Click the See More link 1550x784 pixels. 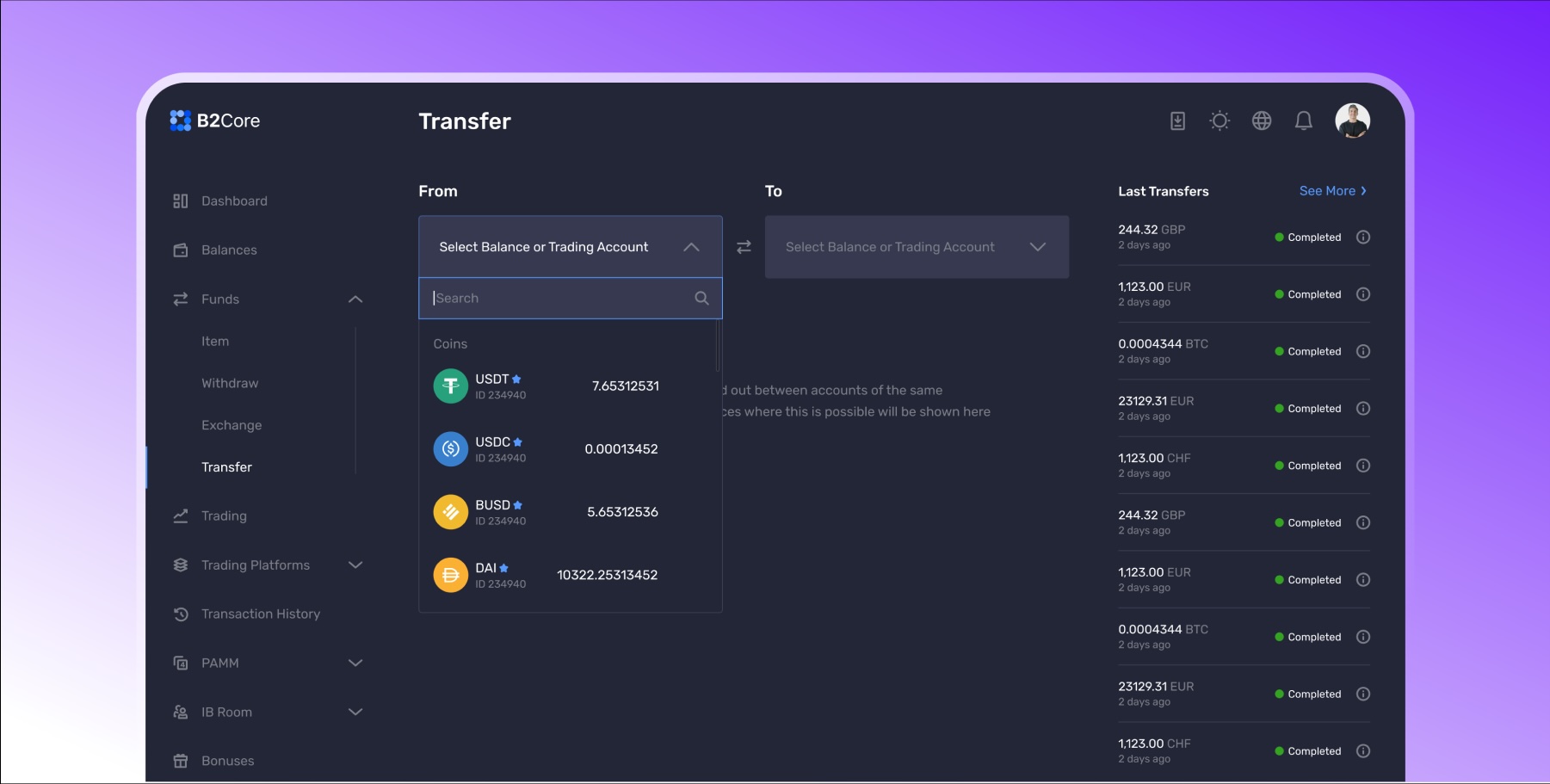click(x=1332, y=191)
